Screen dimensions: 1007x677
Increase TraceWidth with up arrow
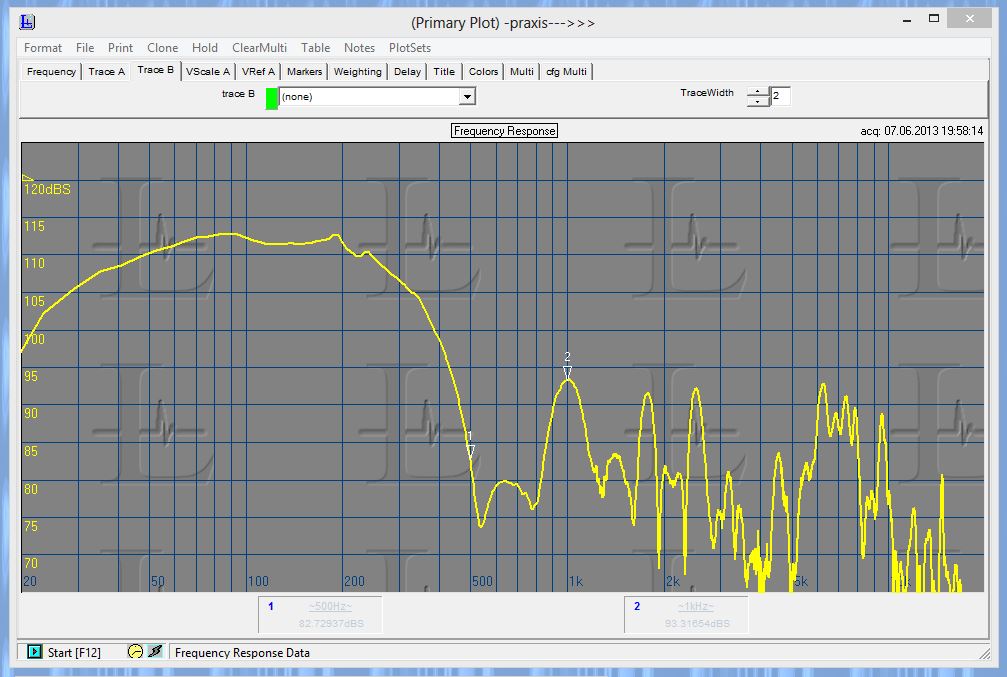[758, 92]
